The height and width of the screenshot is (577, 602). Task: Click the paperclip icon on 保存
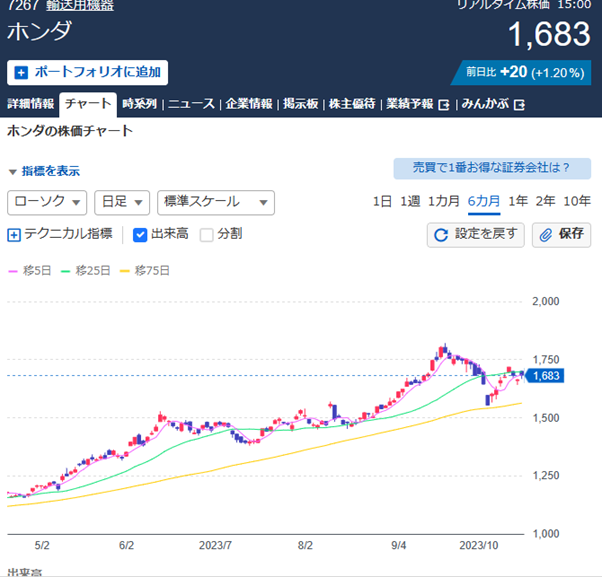(546, 235)
